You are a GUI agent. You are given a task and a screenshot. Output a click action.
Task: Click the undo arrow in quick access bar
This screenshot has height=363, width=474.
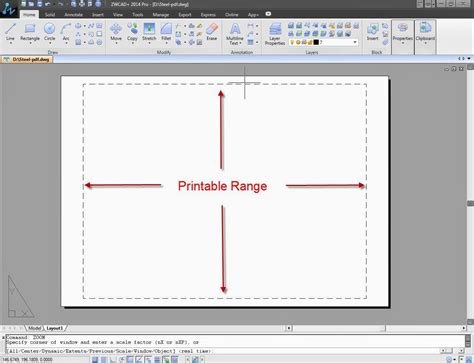coord(48,4)
